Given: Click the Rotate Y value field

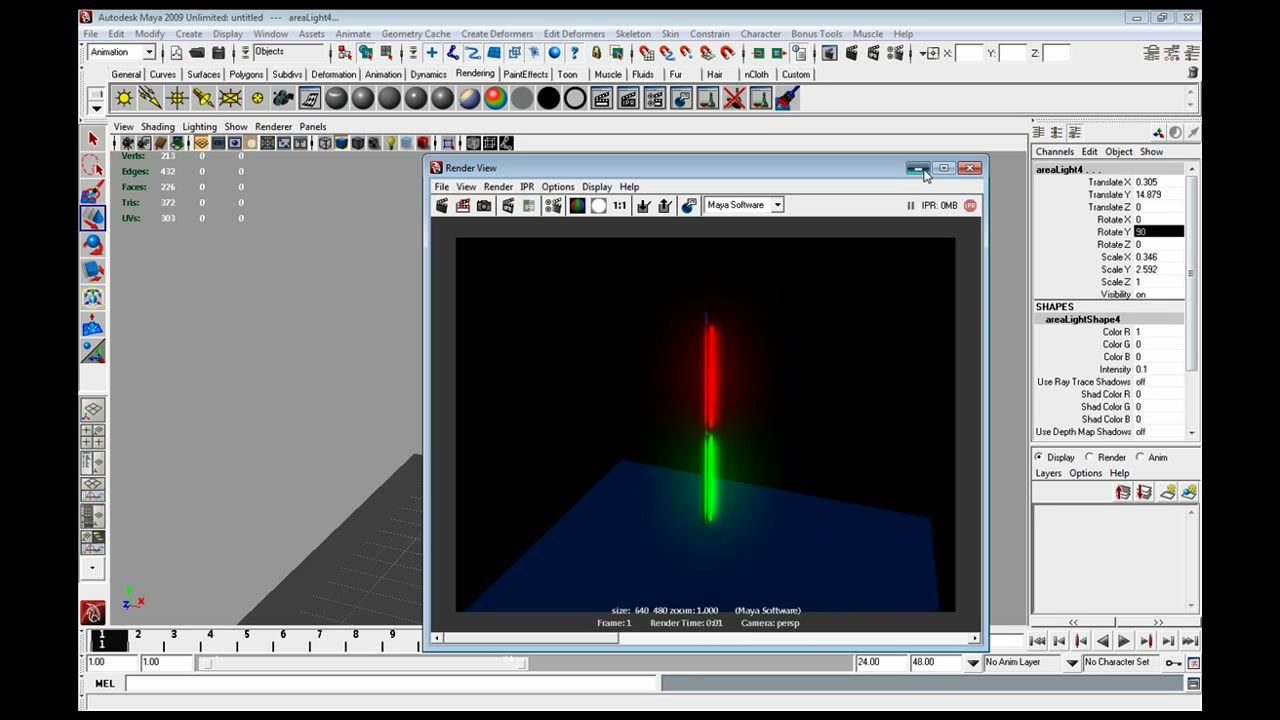Looking at the screenshot, I should pyautogui.click(x=1158, y=232).
